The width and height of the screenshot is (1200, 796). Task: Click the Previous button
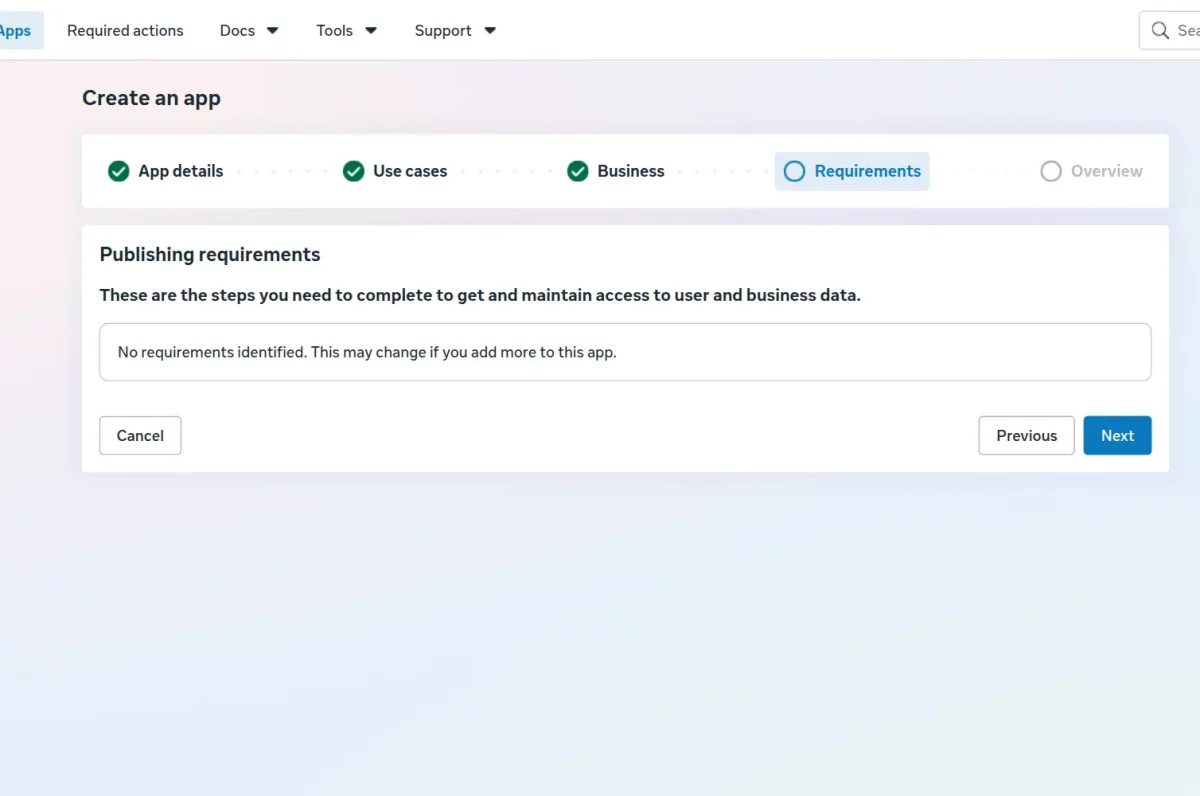coord(1026,435)
